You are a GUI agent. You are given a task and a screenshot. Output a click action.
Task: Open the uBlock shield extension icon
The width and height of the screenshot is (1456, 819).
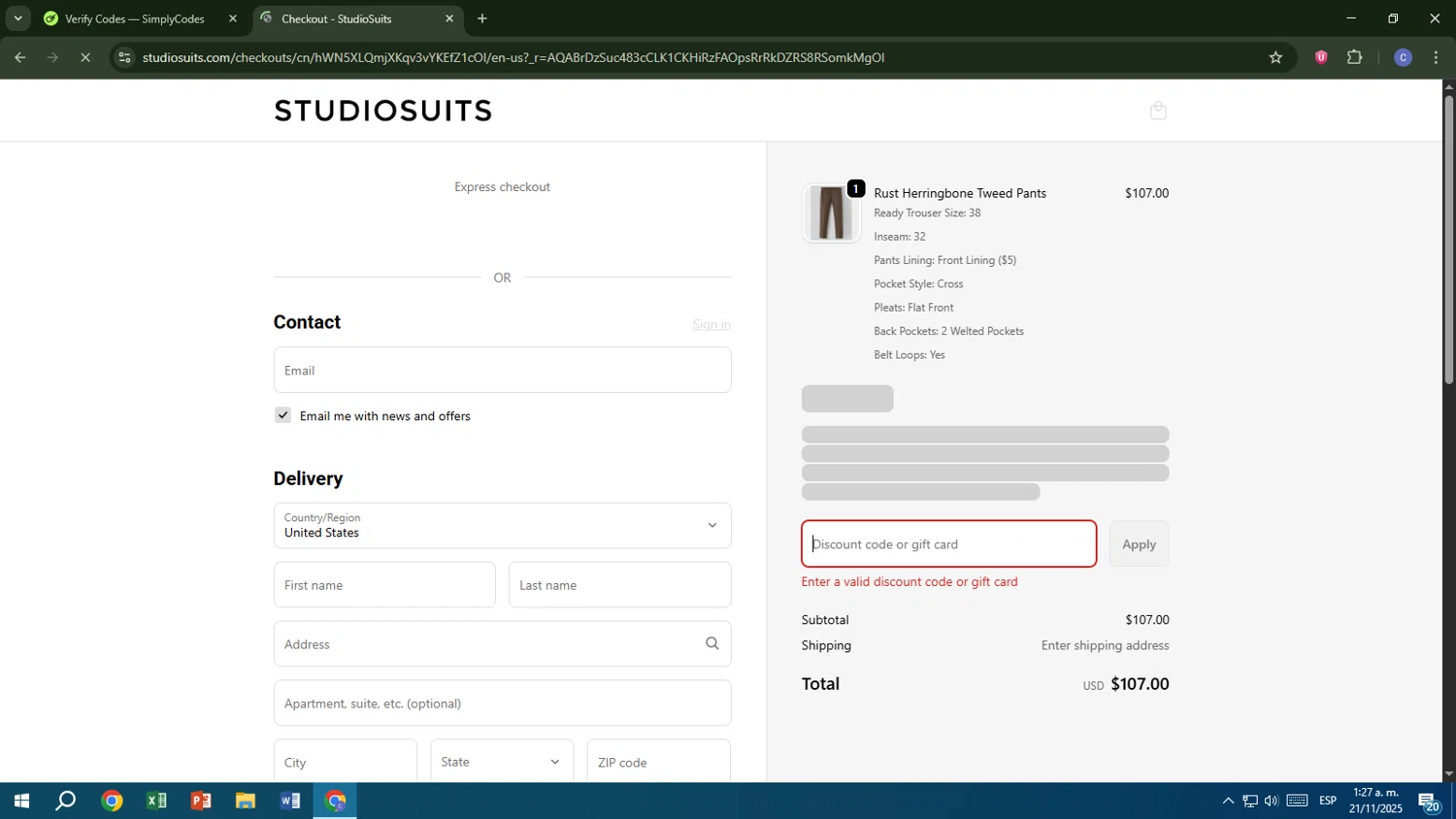coord(1321,57)
